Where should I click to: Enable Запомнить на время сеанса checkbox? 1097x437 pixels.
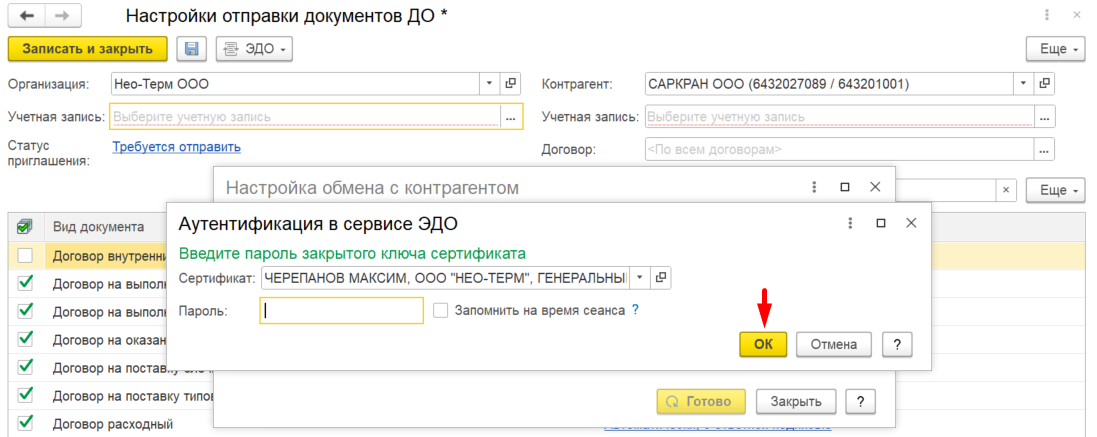point(440,310)
